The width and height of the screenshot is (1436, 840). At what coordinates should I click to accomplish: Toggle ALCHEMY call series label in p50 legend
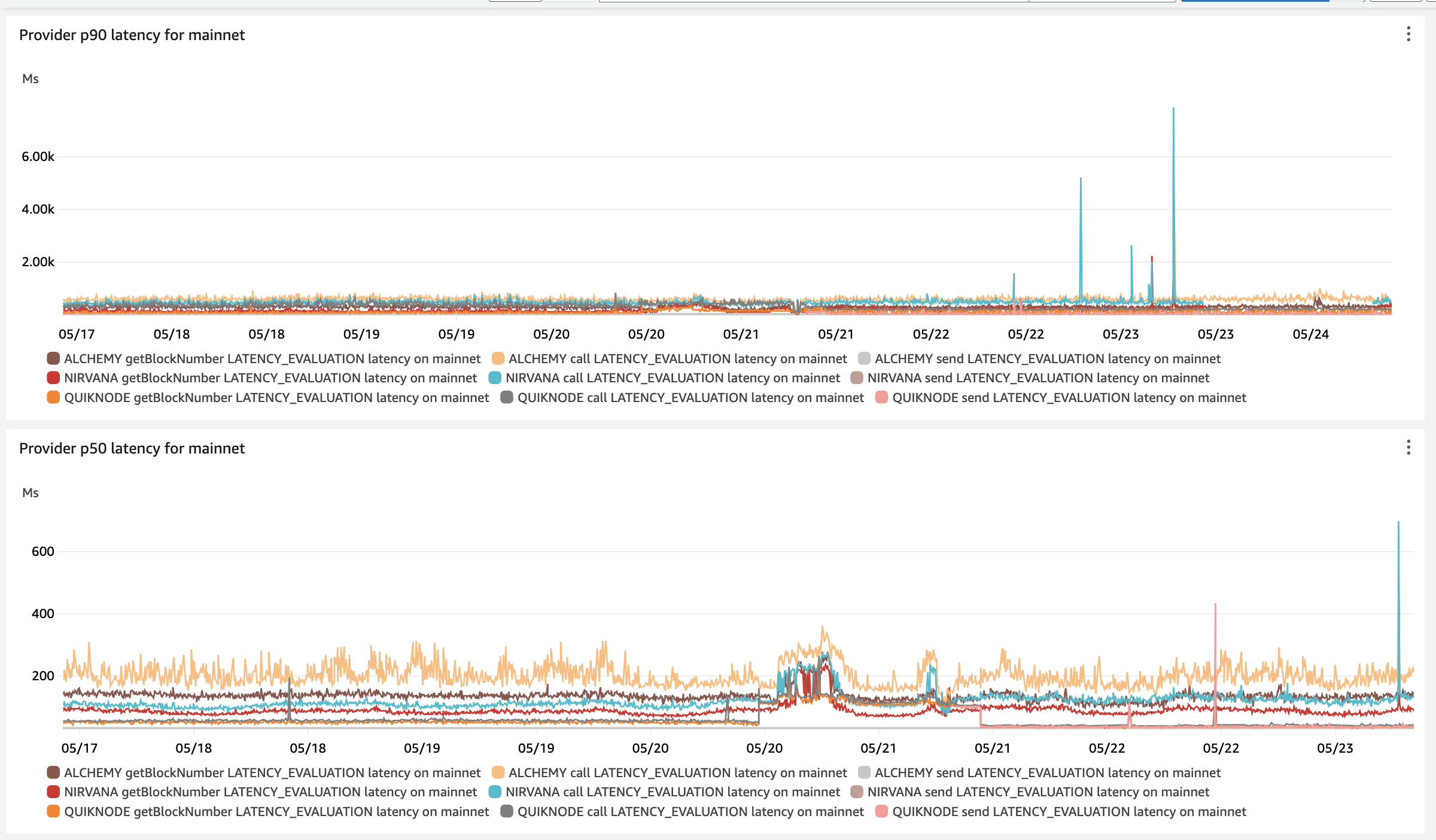[x=678, y=772]
